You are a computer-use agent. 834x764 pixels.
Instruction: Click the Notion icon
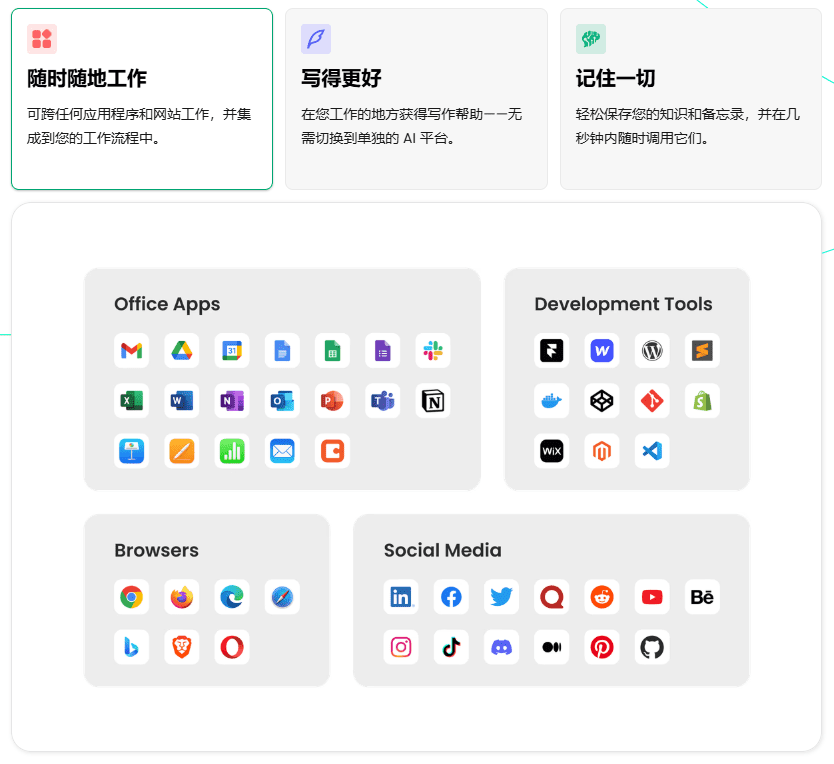coord(433,401)
